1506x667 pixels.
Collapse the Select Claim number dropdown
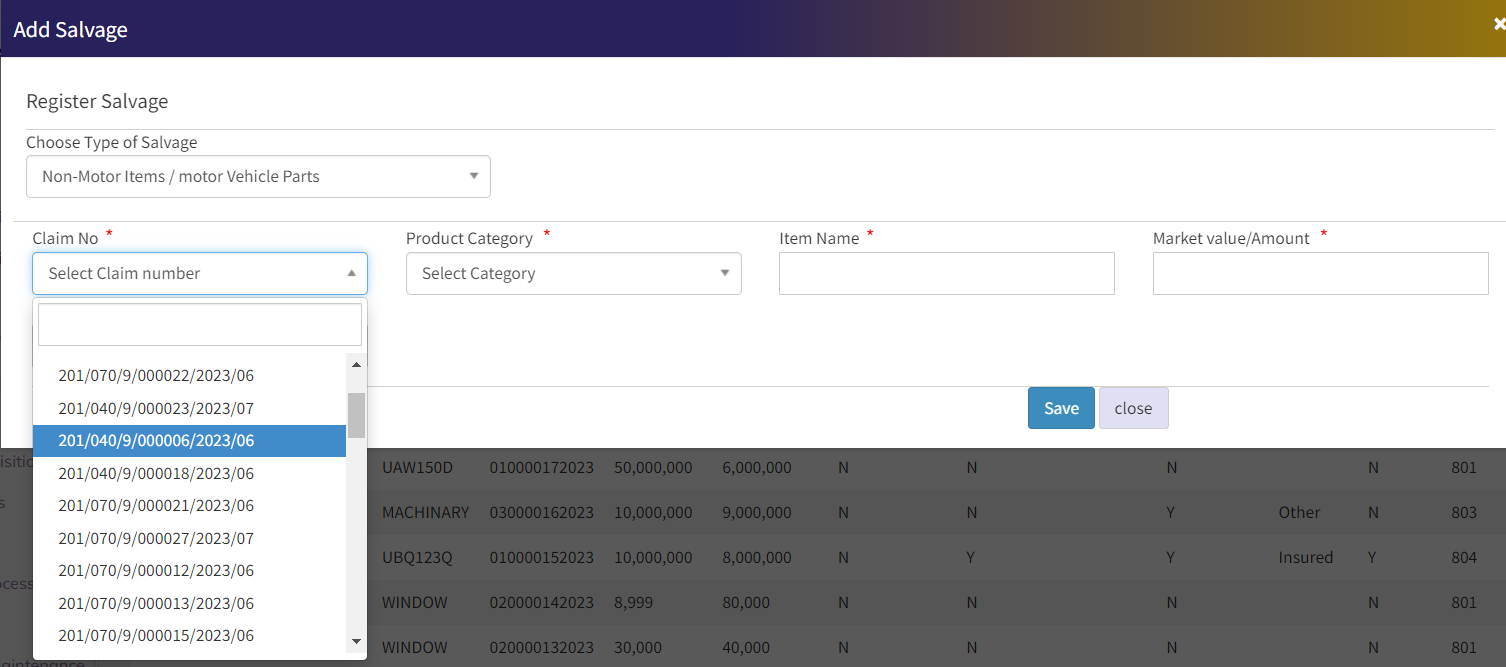pos(200,273)
